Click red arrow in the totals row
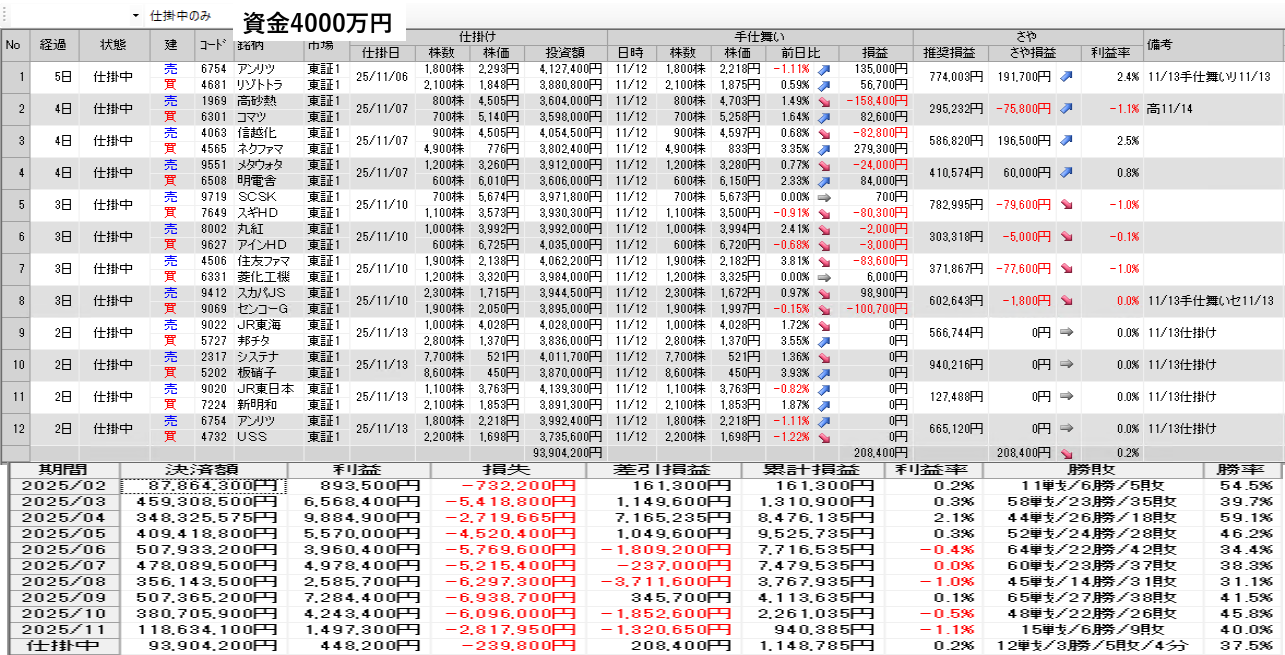The image size is (1285, 655). [x=1067, y=452]
